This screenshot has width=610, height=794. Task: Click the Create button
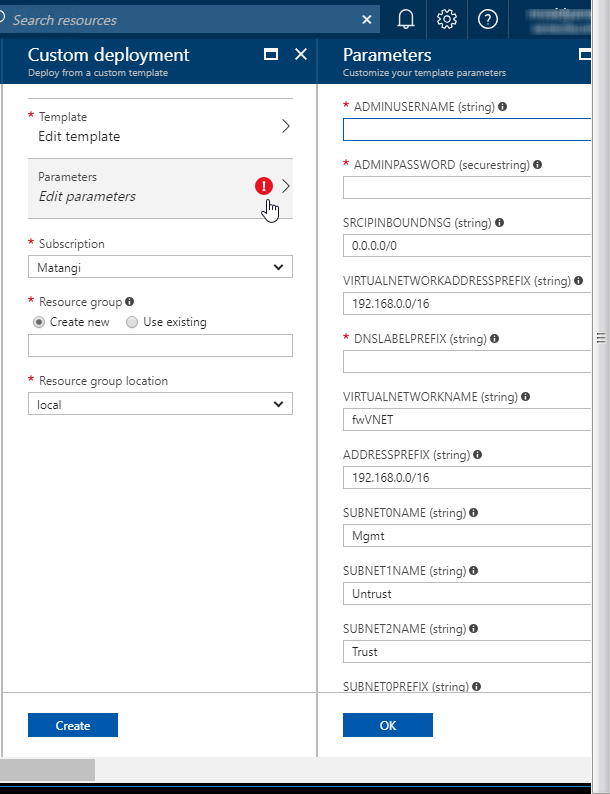(73, 725)
